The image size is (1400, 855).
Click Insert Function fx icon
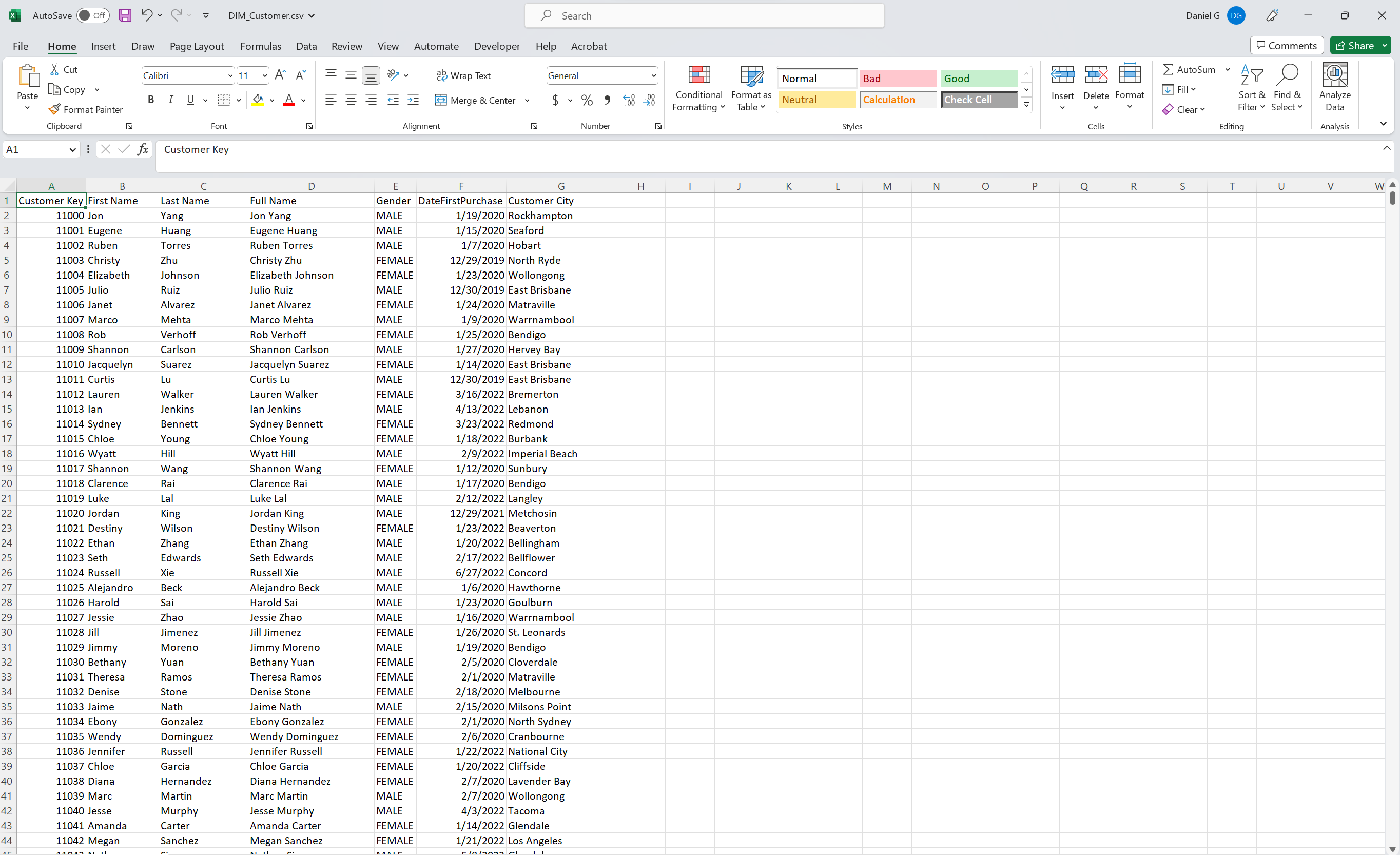(x=143, y=149)
